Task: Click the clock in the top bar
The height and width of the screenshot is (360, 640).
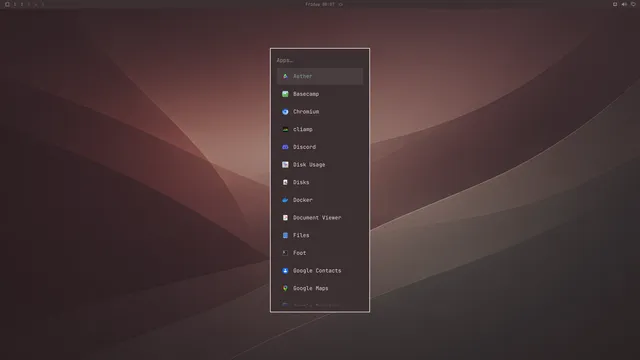Action: pyautogui.click(x=320, y=4)
